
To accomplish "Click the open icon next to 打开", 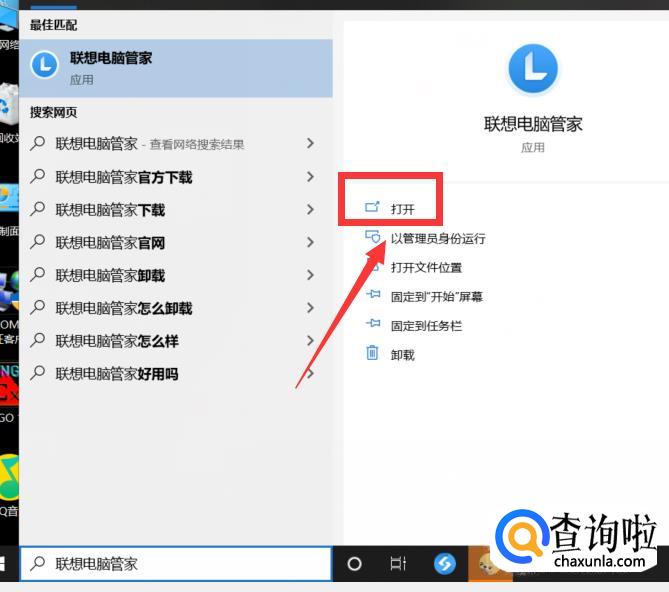I will [372, 207].
